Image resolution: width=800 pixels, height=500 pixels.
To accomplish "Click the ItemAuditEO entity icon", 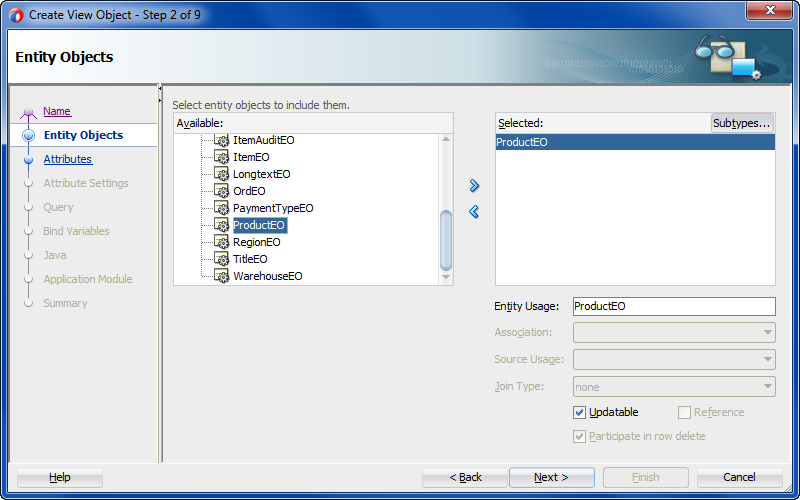I will tap(221, 140).
